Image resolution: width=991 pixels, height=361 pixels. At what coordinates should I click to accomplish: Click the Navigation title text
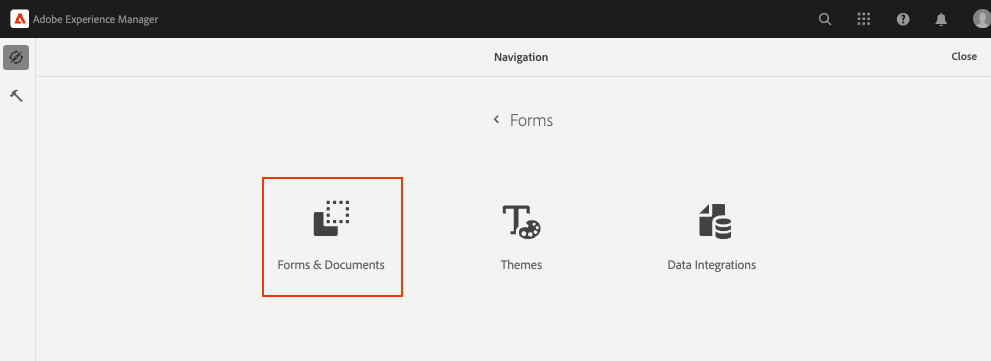(x=521, y=57)
